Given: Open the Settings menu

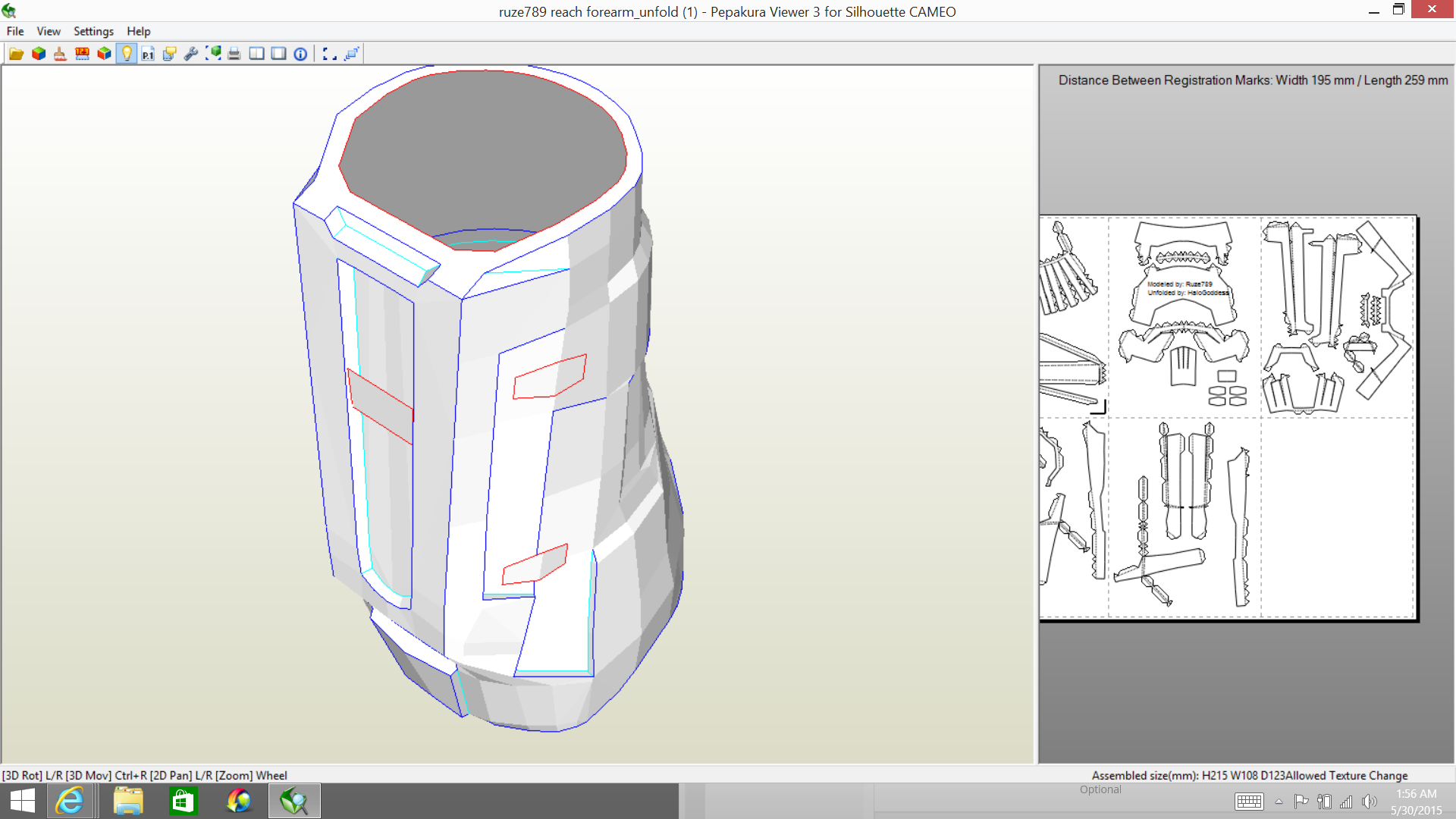Looking at the screenshot, I should click(x=93, y=31).
